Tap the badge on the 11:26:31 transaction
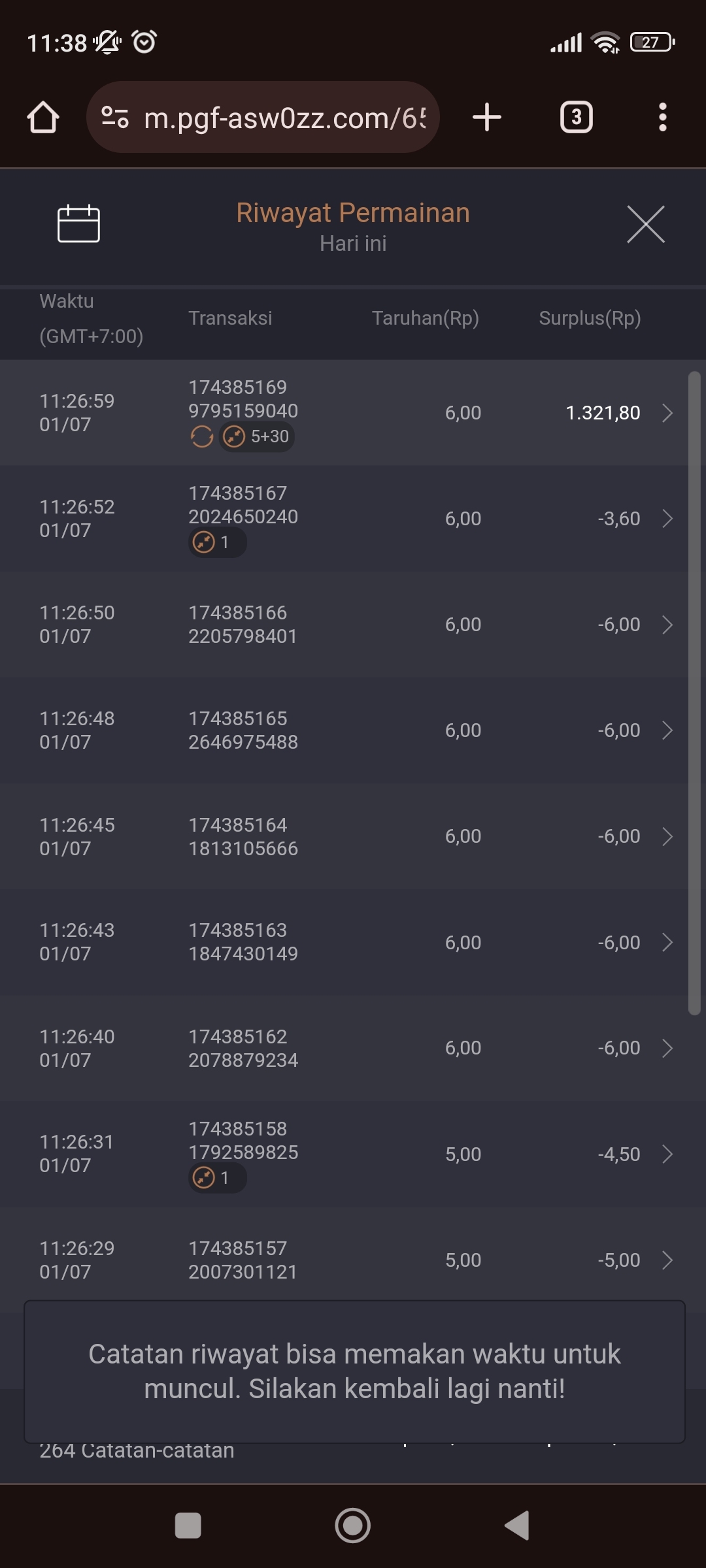706x1568 pixels. tap(217, 1178)
